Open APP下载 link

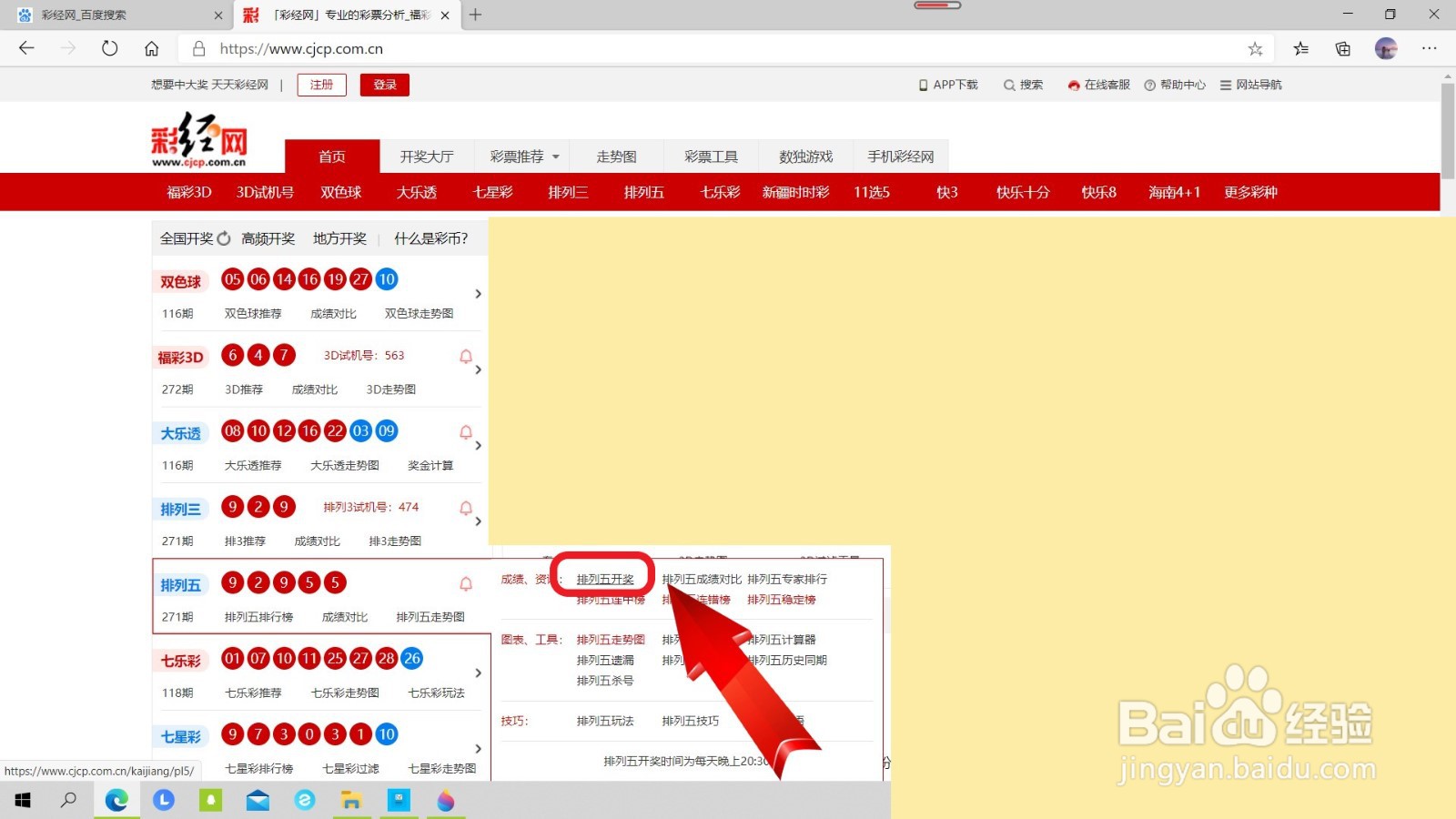point(948,85)
